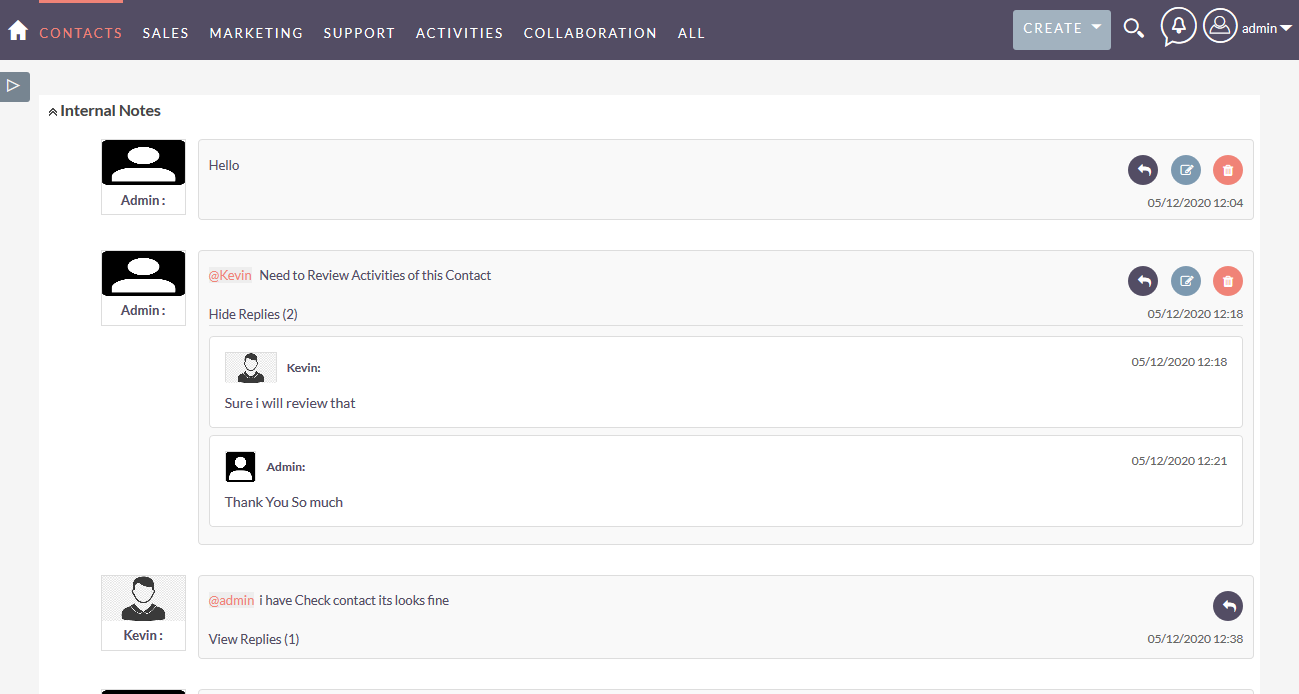1299x694 pixels.
Task: Open the CONTACTS menu
Action: tap(81, 33)
